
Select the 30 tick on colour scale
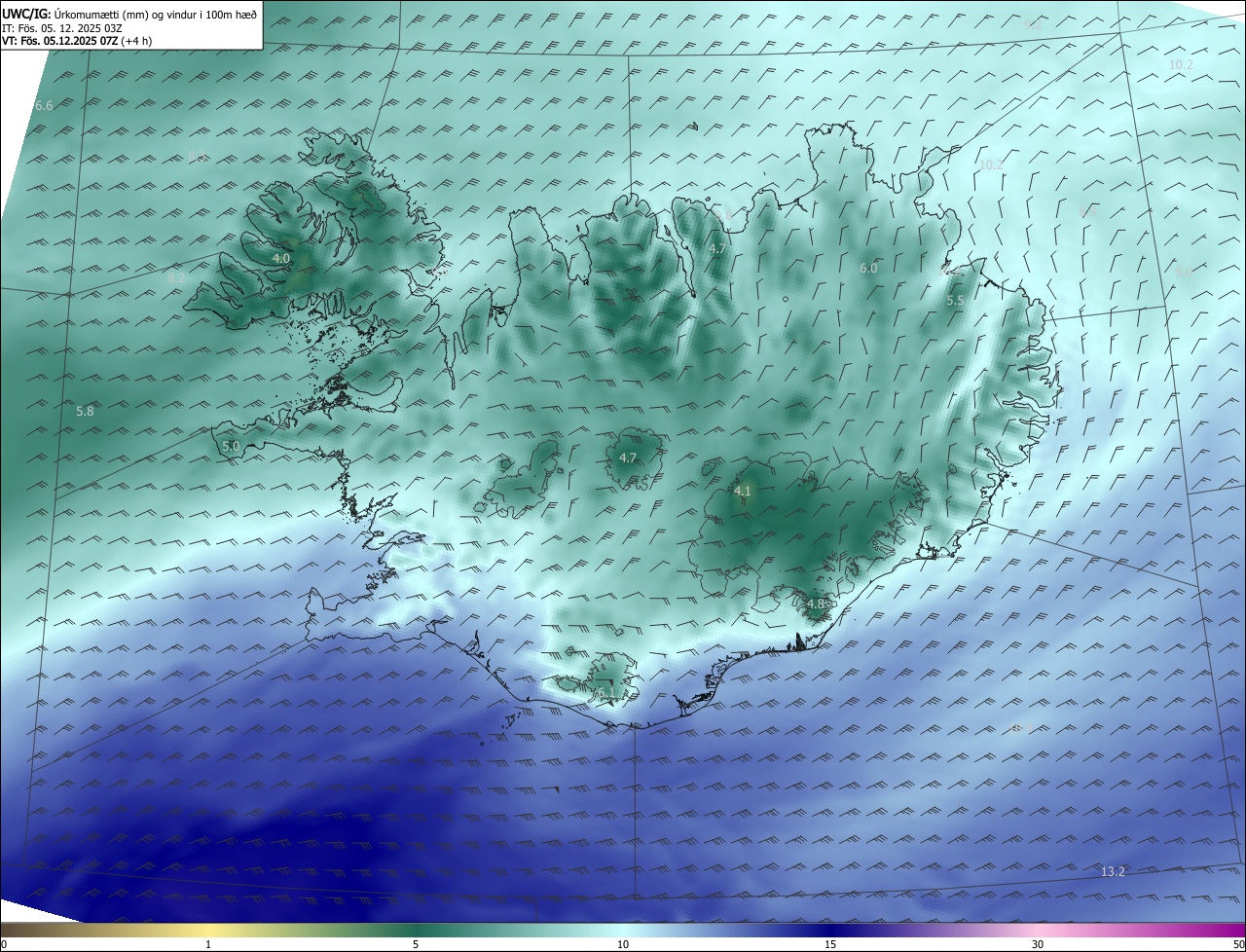pyautogui.click(x=1038, y=944)
